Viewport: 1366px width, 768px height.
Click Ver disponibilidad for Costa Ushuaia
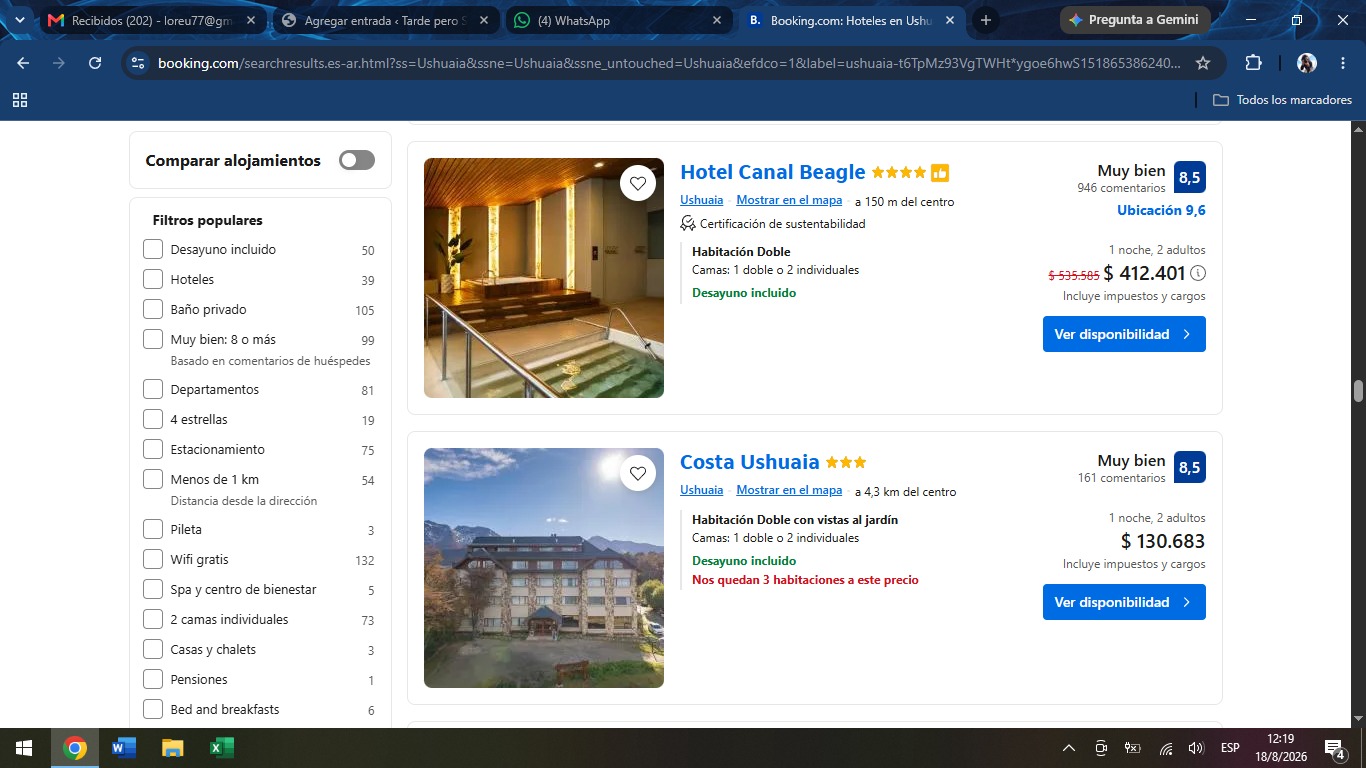[1124, 602]
